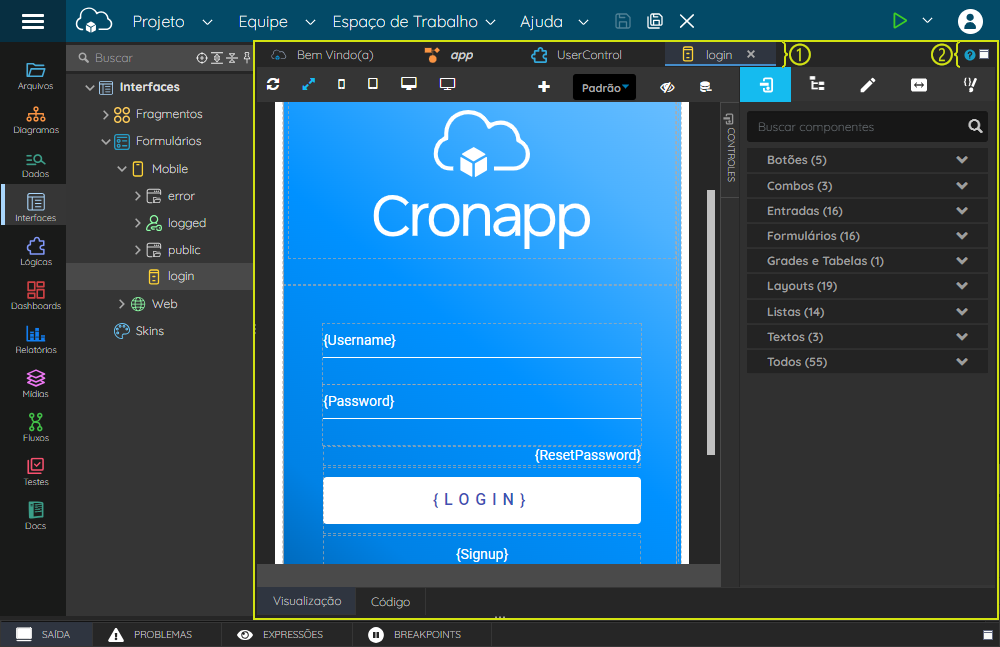Open Arquivos in the left sidebar

pyautogui.click(x=36, y=76)
